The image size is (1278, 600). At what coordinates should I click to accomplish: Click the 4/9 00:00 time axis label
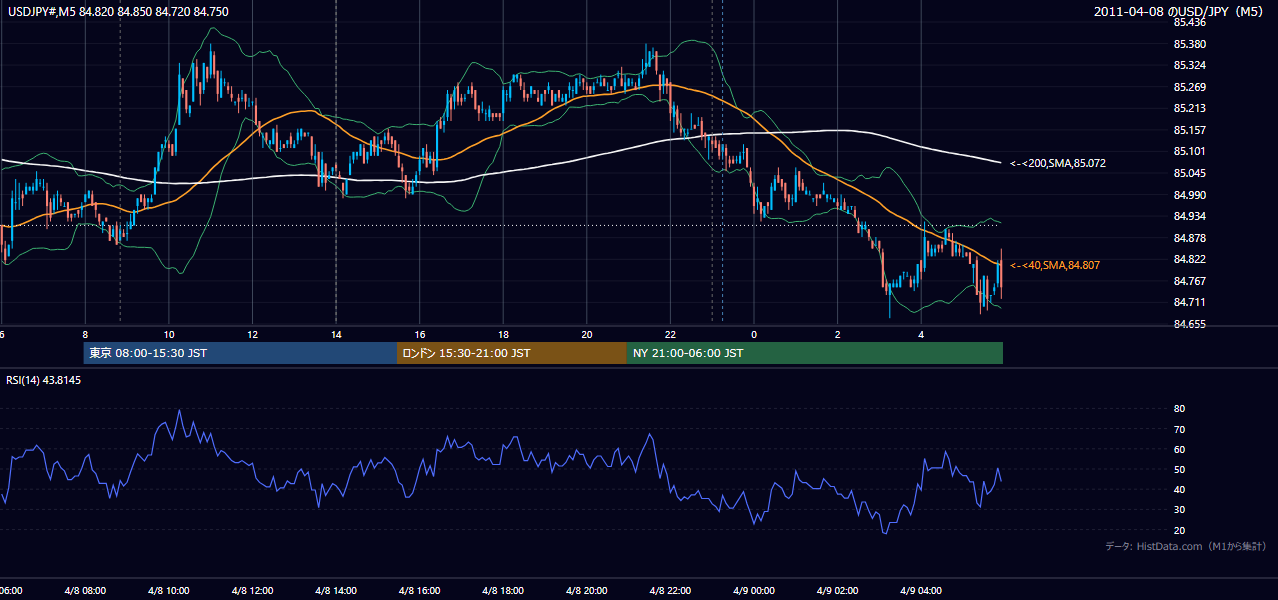(x=754, y=590)
